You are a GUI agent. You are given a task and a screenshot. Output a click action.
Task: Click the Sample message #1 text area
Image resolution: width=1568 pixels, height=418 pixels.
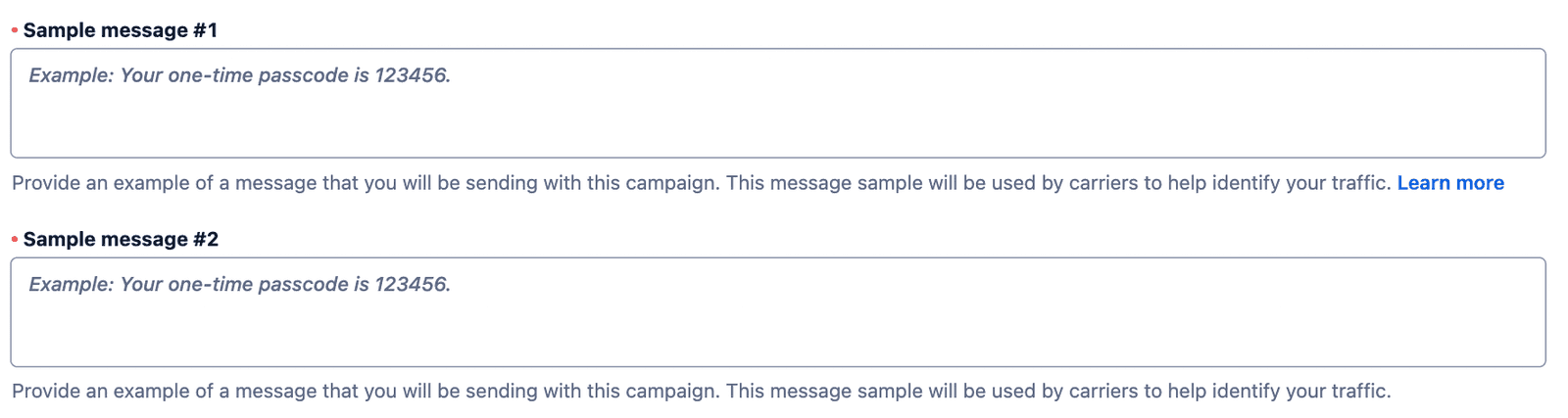tap(777, 103)
